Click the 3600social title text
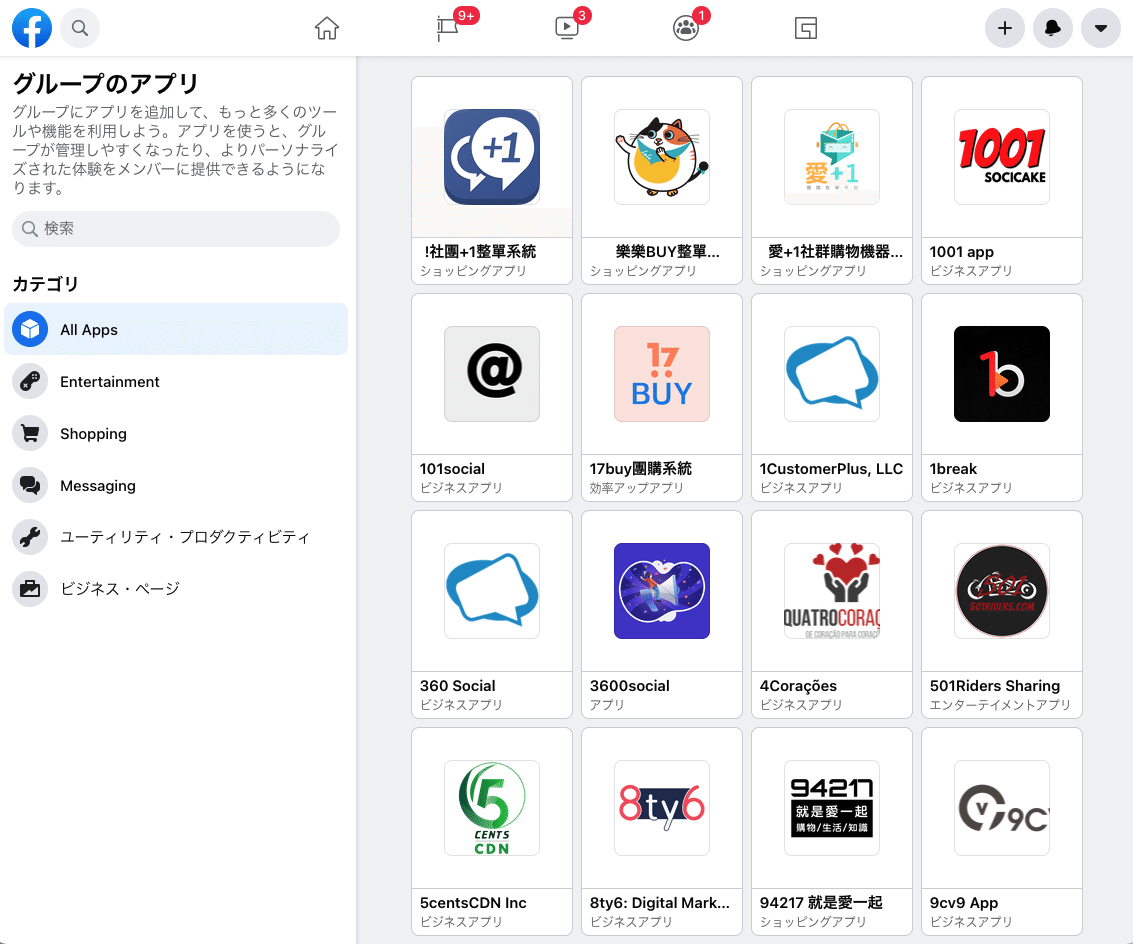 point(629,685)
